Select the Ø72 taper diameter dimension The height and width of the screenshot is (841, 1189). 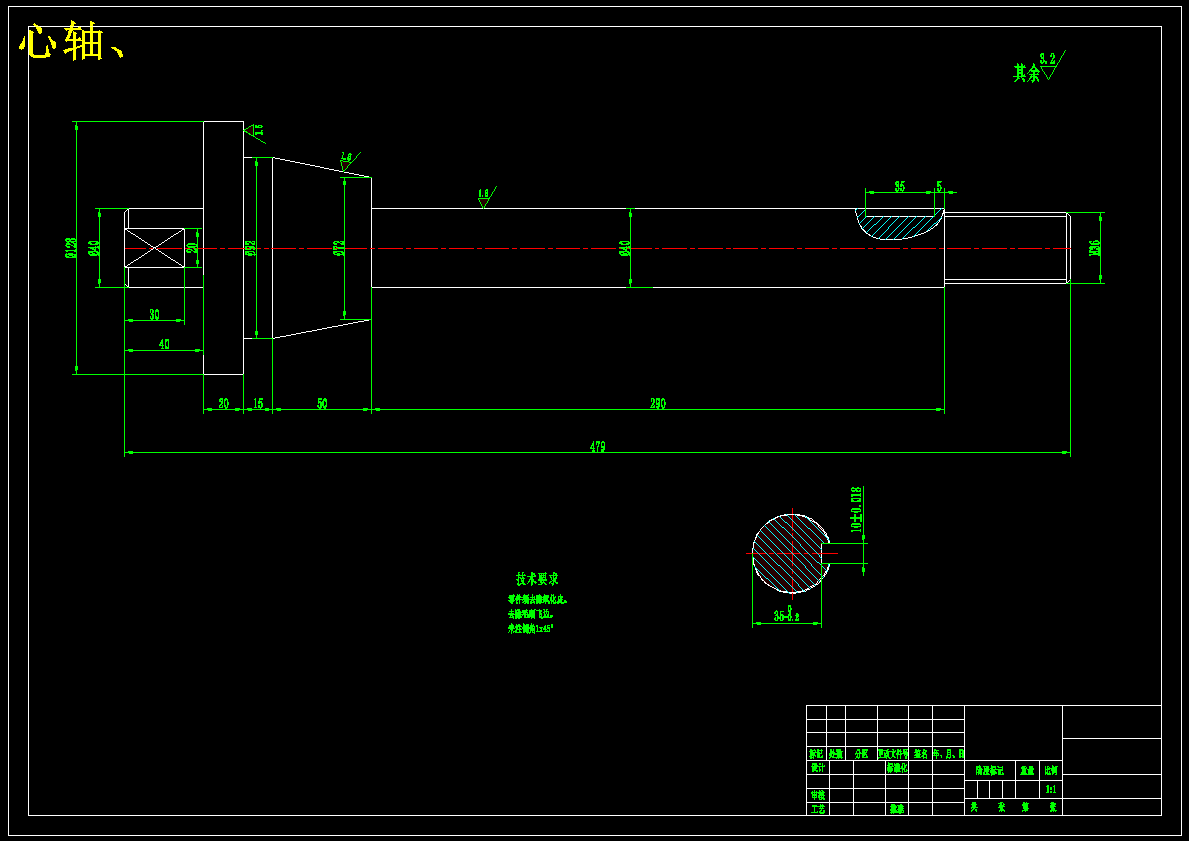click(x=339, y=248)
